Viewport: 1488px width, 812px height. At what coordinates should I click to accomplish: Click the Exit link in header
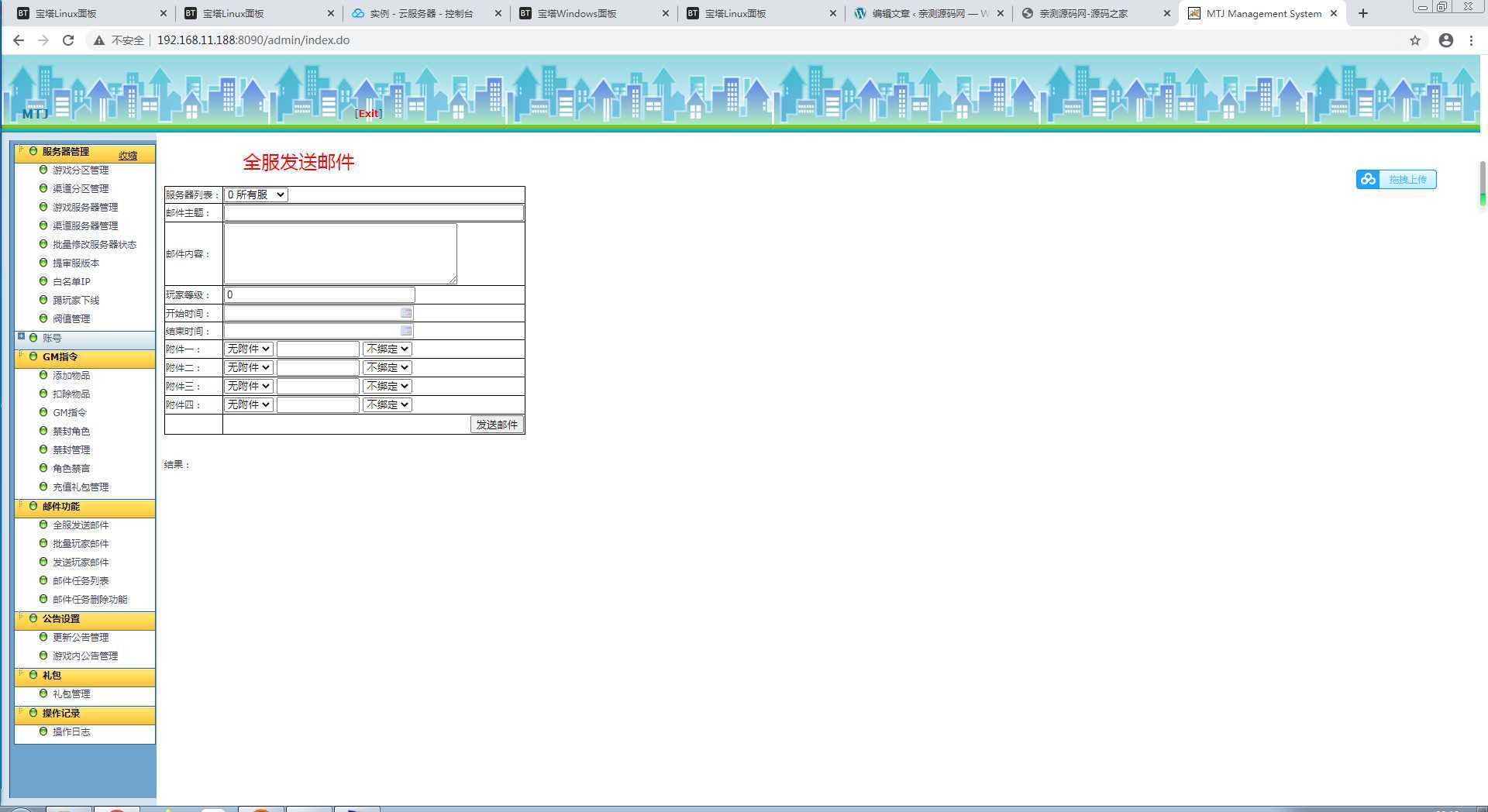[368, 113]
